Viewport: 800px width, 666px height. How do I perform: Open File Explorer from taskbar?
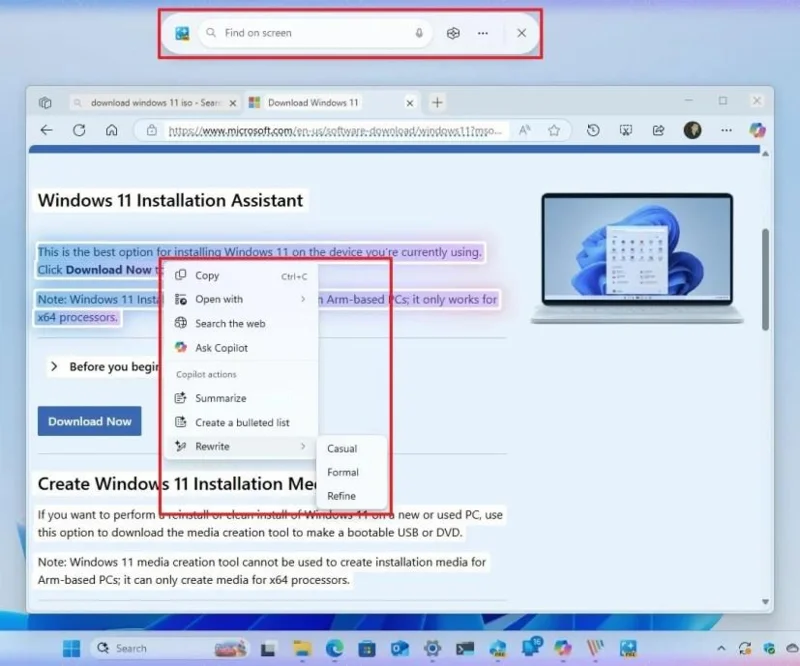pyautogui.click(x=302, y=649)
